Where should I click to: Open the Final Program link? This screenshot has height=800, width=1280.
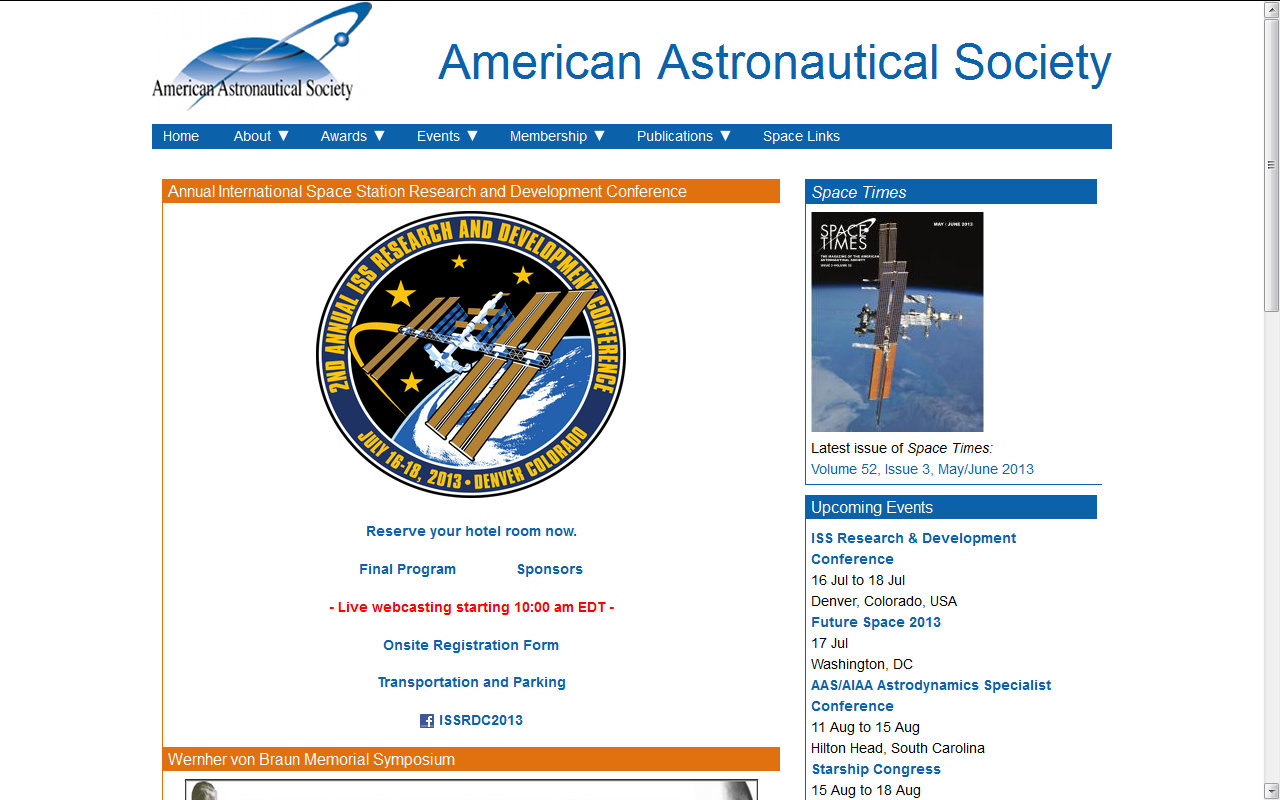407,569
